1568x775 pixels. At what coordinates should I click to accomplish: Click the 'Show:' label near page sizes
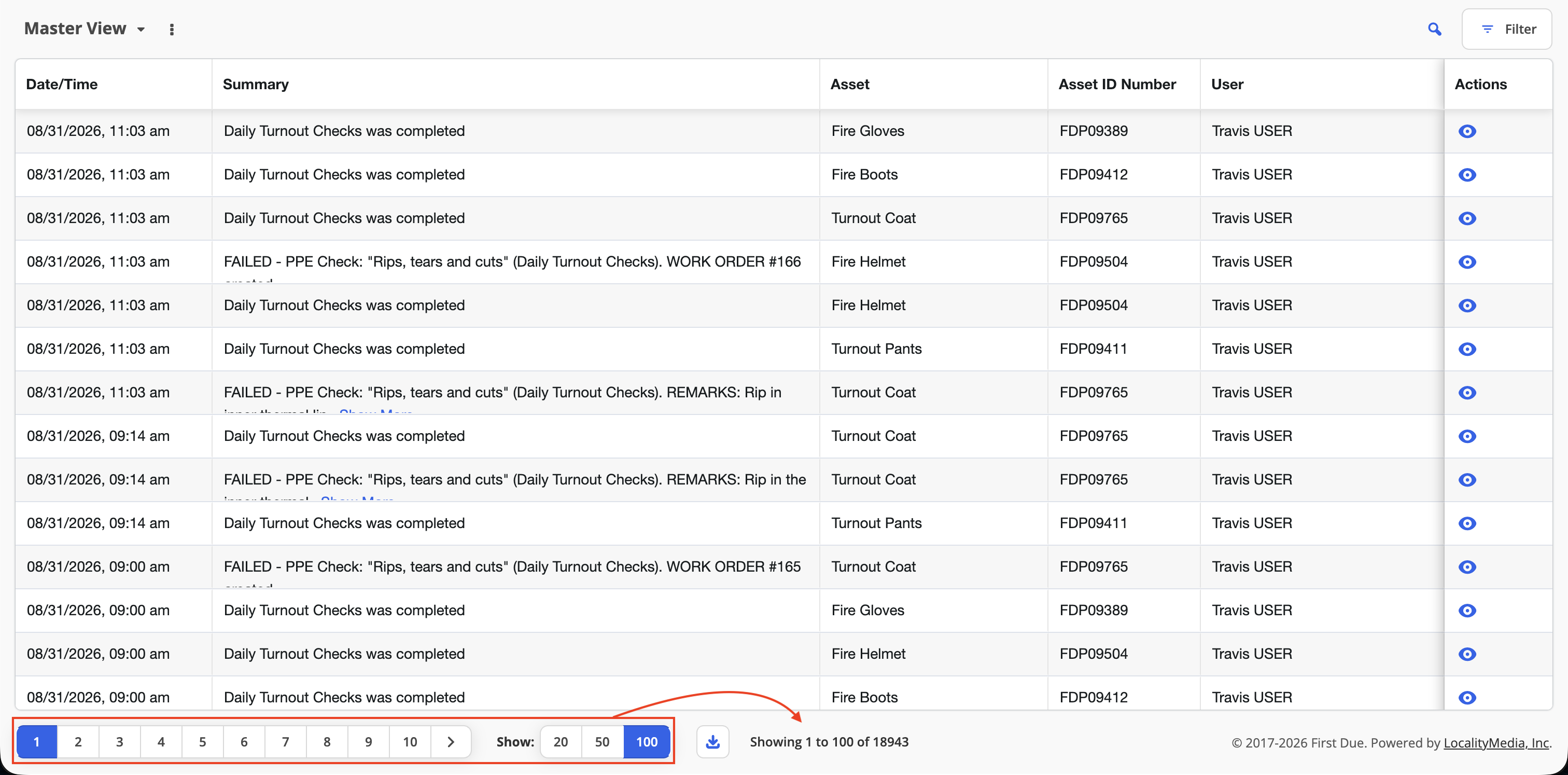tap(515, 741)
